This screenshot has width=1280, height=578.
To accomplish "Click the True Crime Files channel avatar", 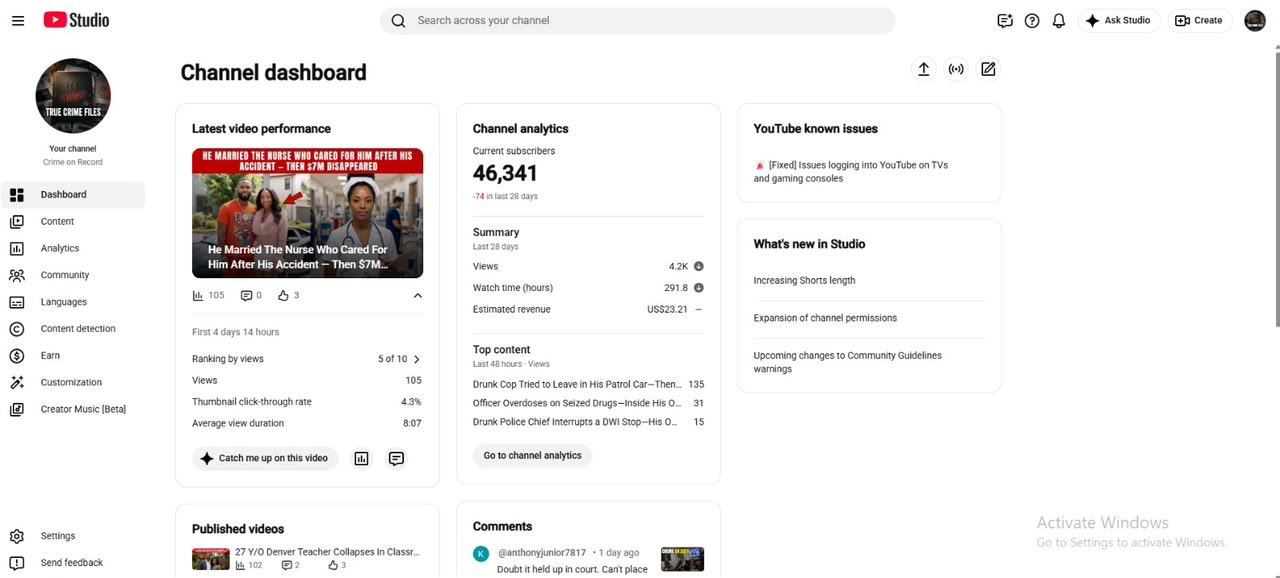I will point(73,96).
